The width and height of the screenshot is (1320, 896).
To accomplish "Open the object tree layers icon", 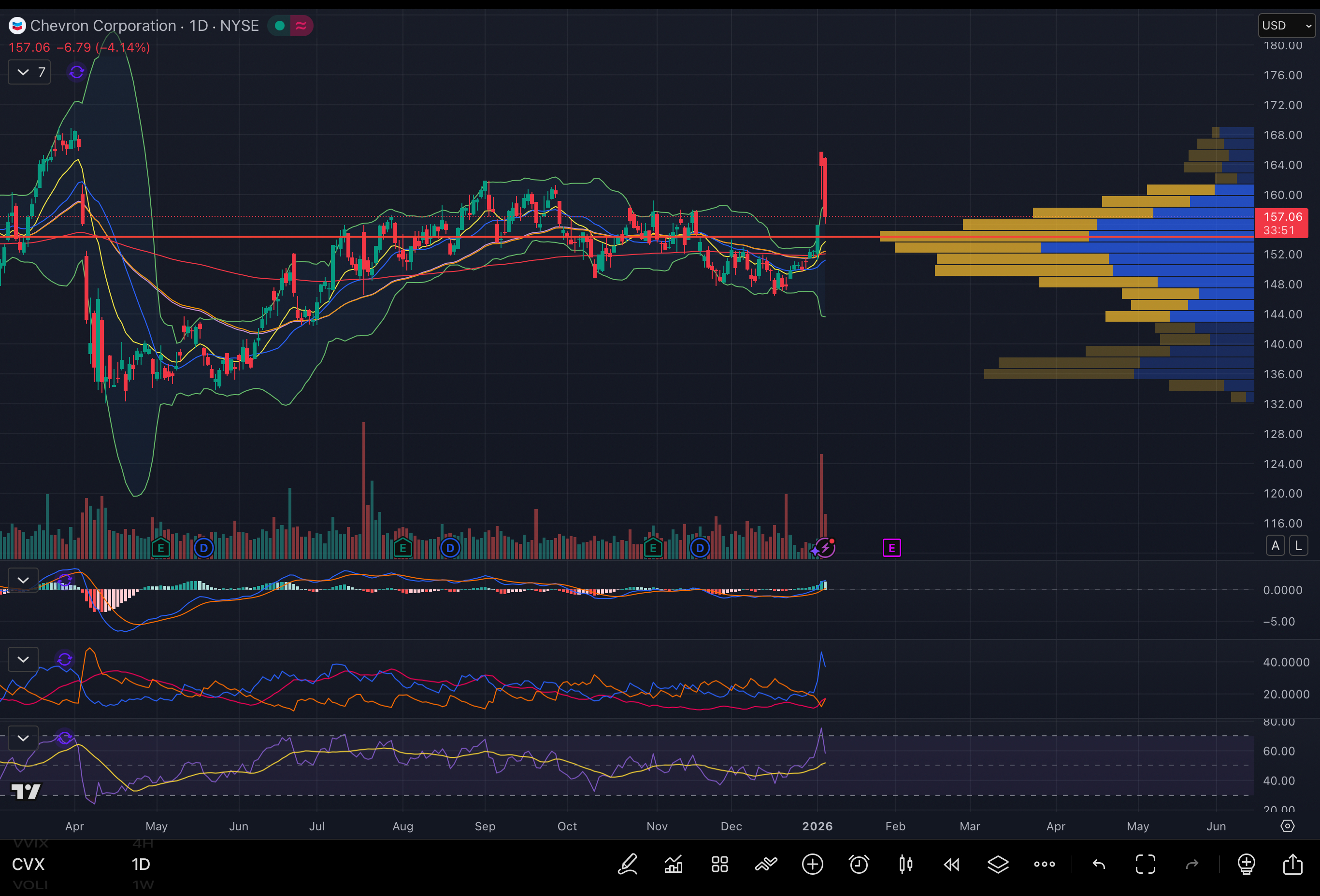I will click(998, 864).
